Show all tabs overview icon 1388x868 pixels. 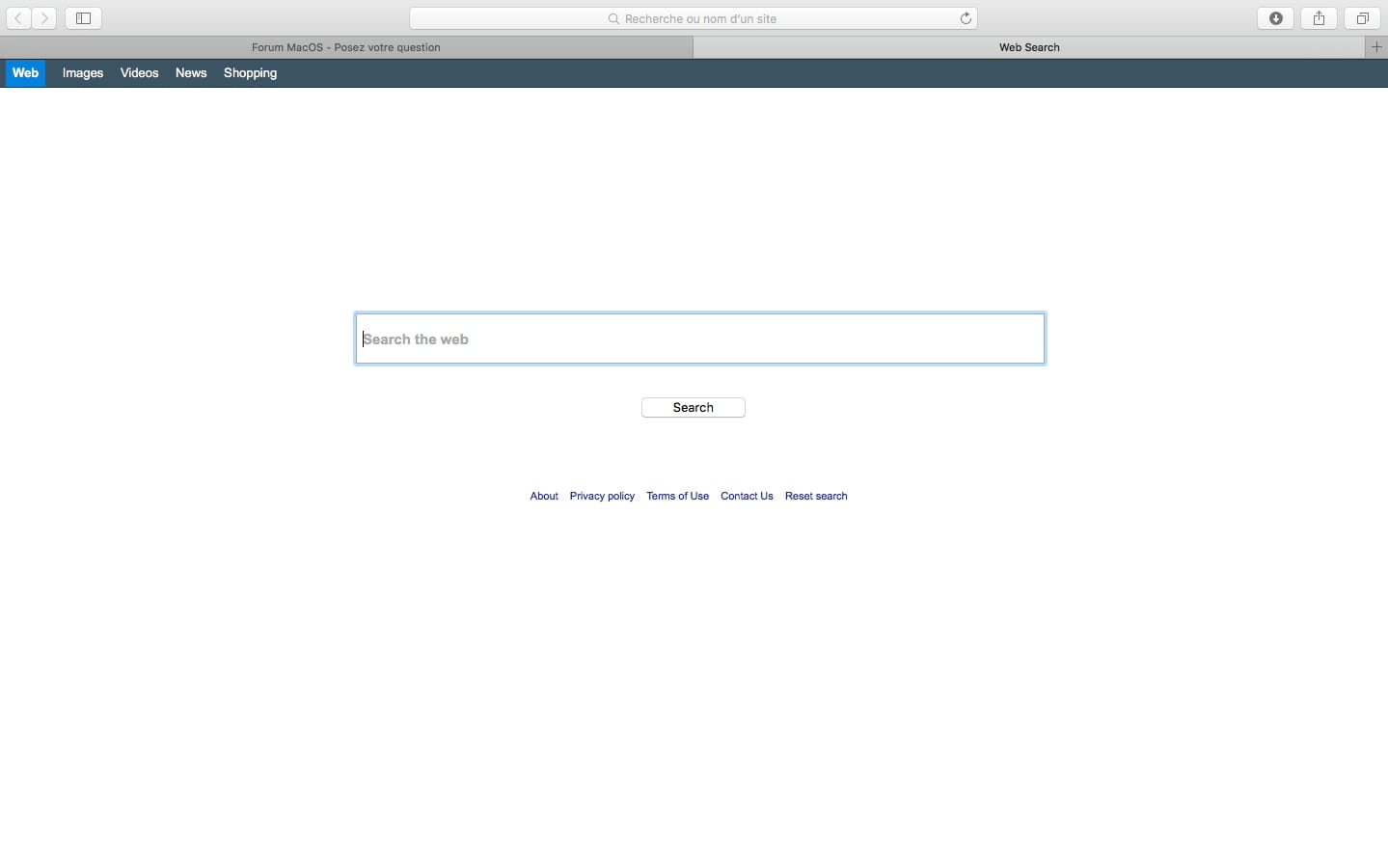(1362, 18)
